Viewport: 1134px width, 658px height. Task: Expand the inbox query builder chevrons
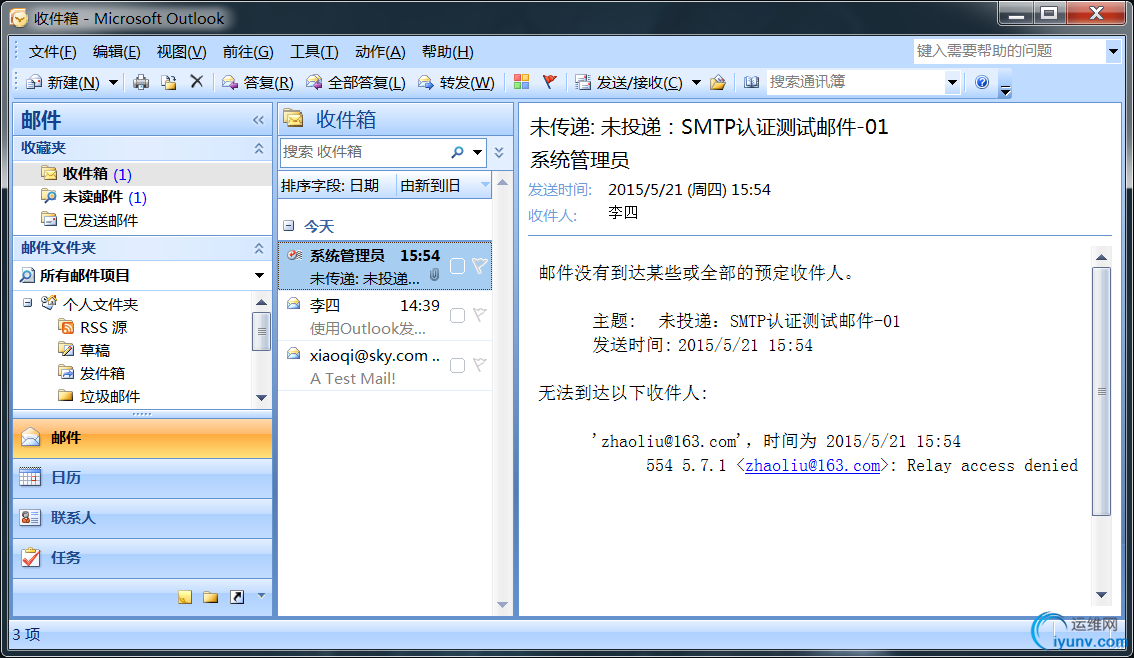[499, 152]
